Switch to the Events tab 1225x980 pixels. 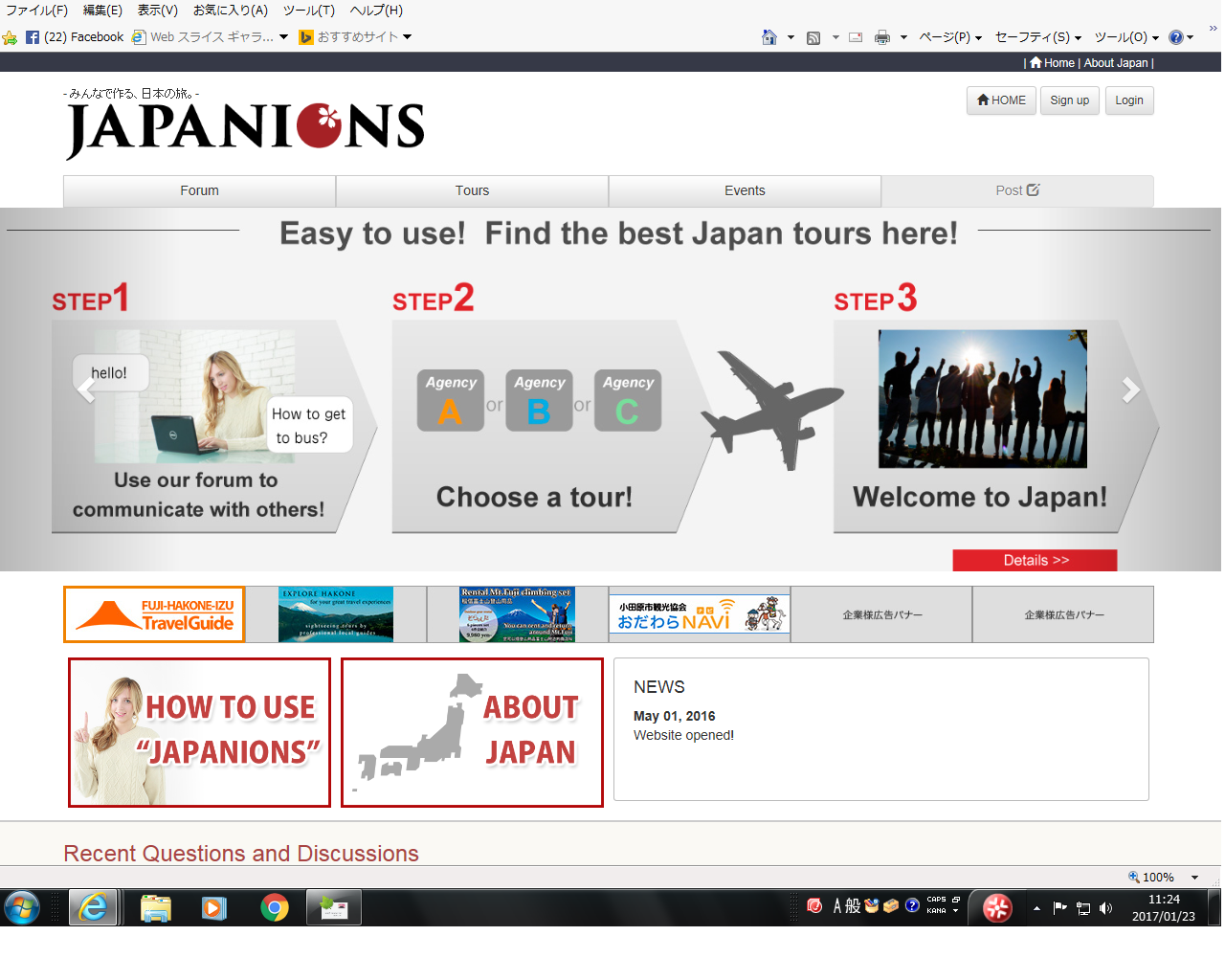pos(745,191)
